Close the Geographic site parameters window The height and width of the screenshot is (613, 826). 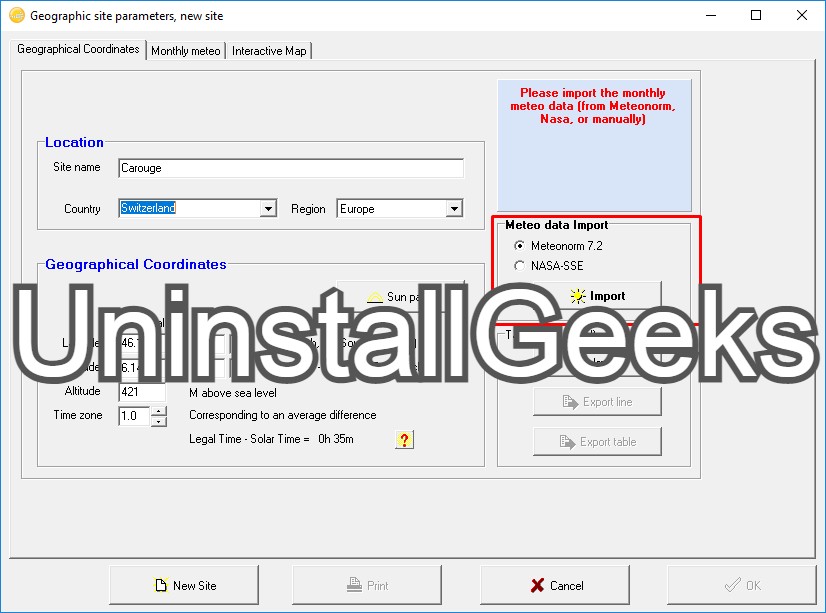tap(802, 15)
